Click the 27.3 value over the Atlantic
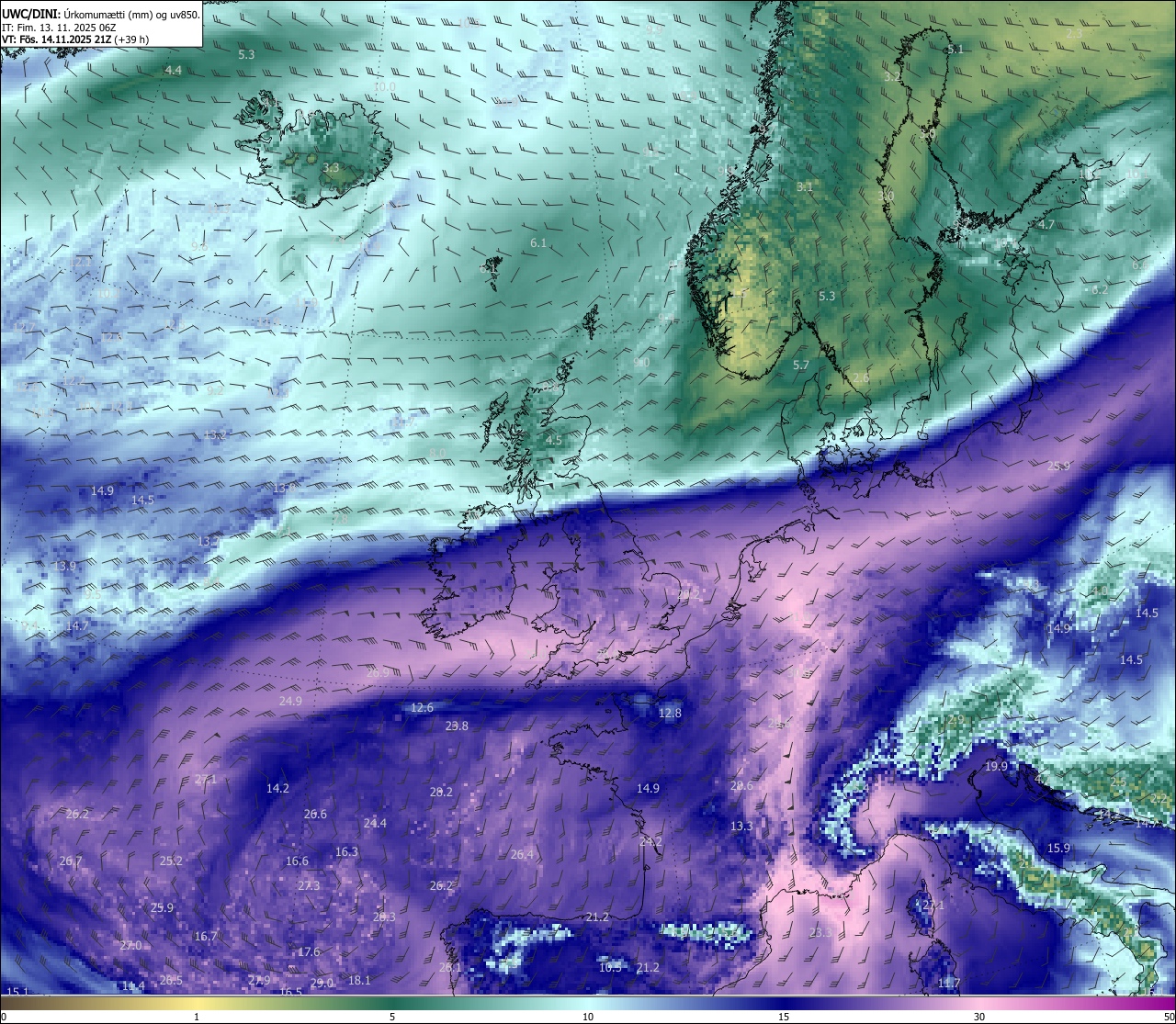 309,886
